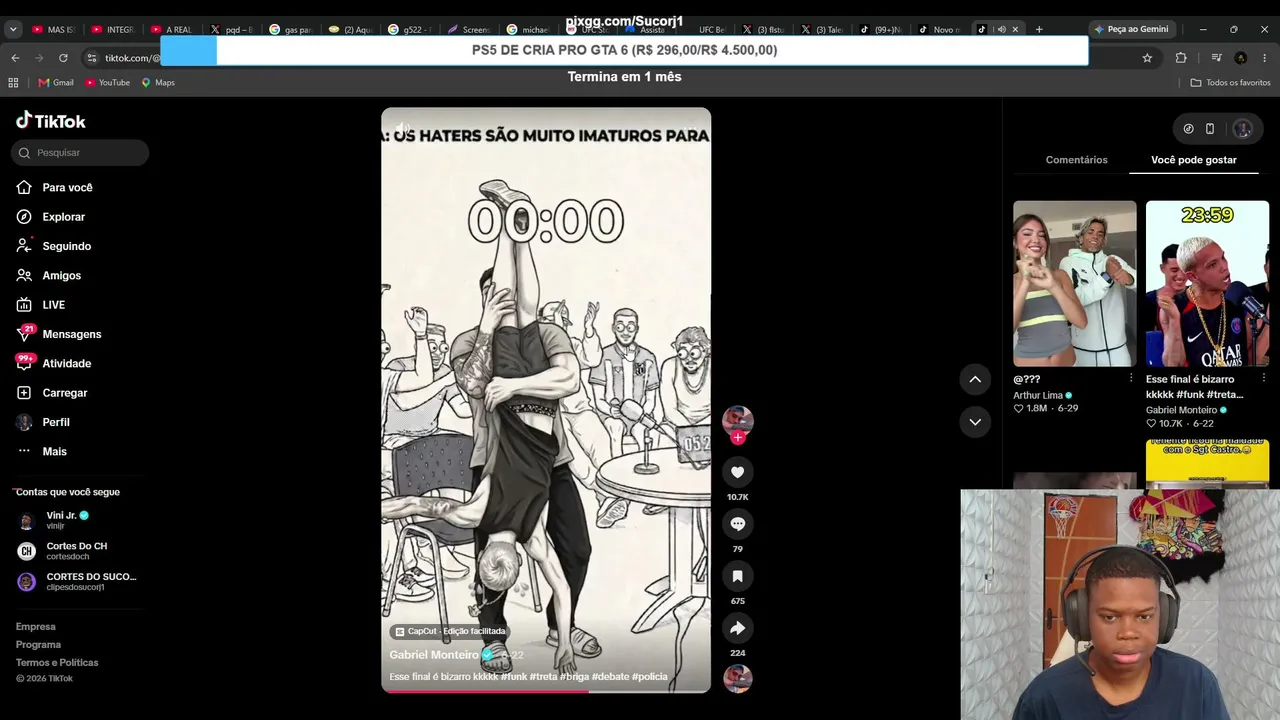Open the Sgt Castro video thumbnail
1280x720 pixels.
[x=1208, y=464]
